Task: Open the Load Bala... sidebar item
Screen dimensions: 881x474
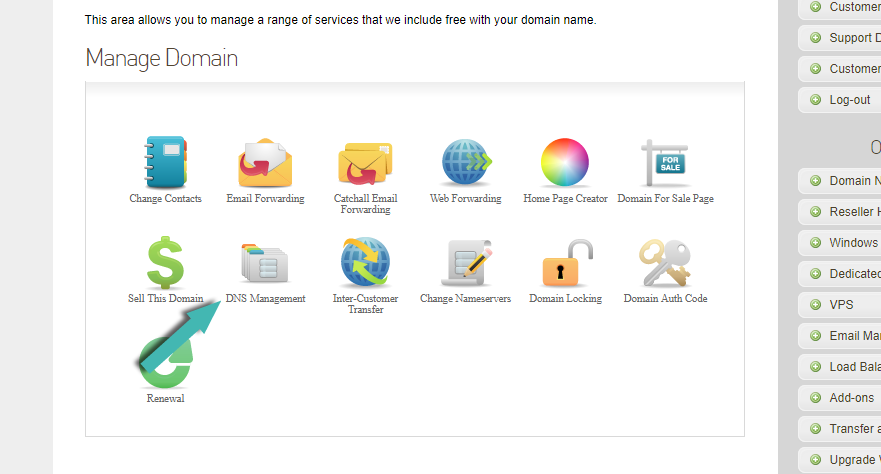Action: coord(839,367)
